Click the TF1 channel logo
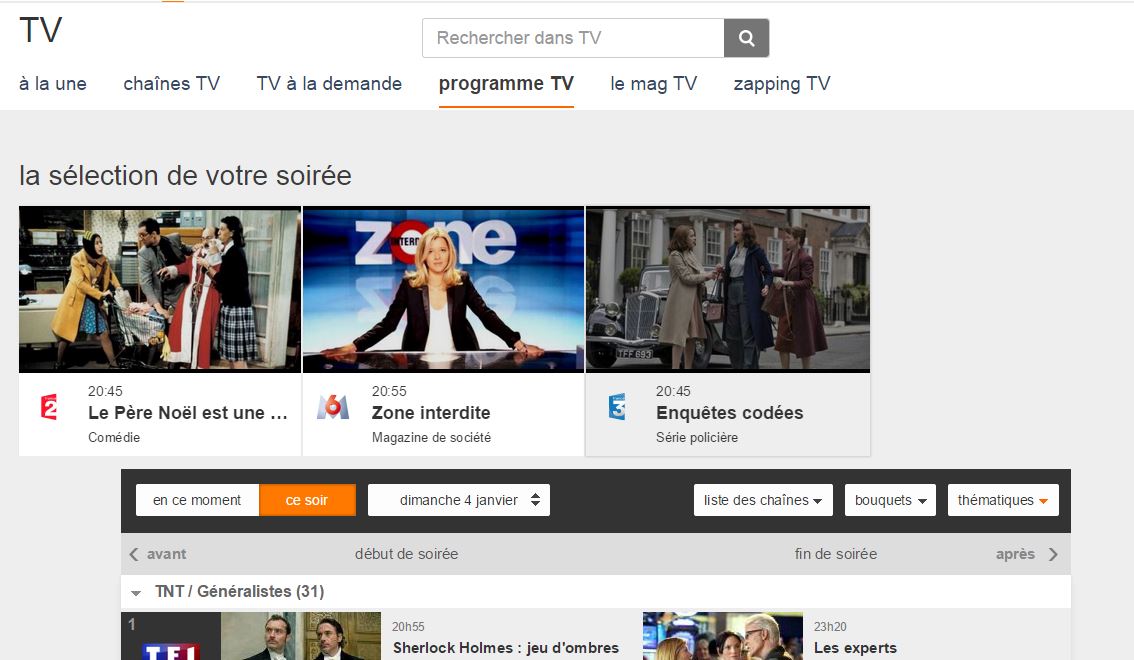 click(x=171, y=651)
